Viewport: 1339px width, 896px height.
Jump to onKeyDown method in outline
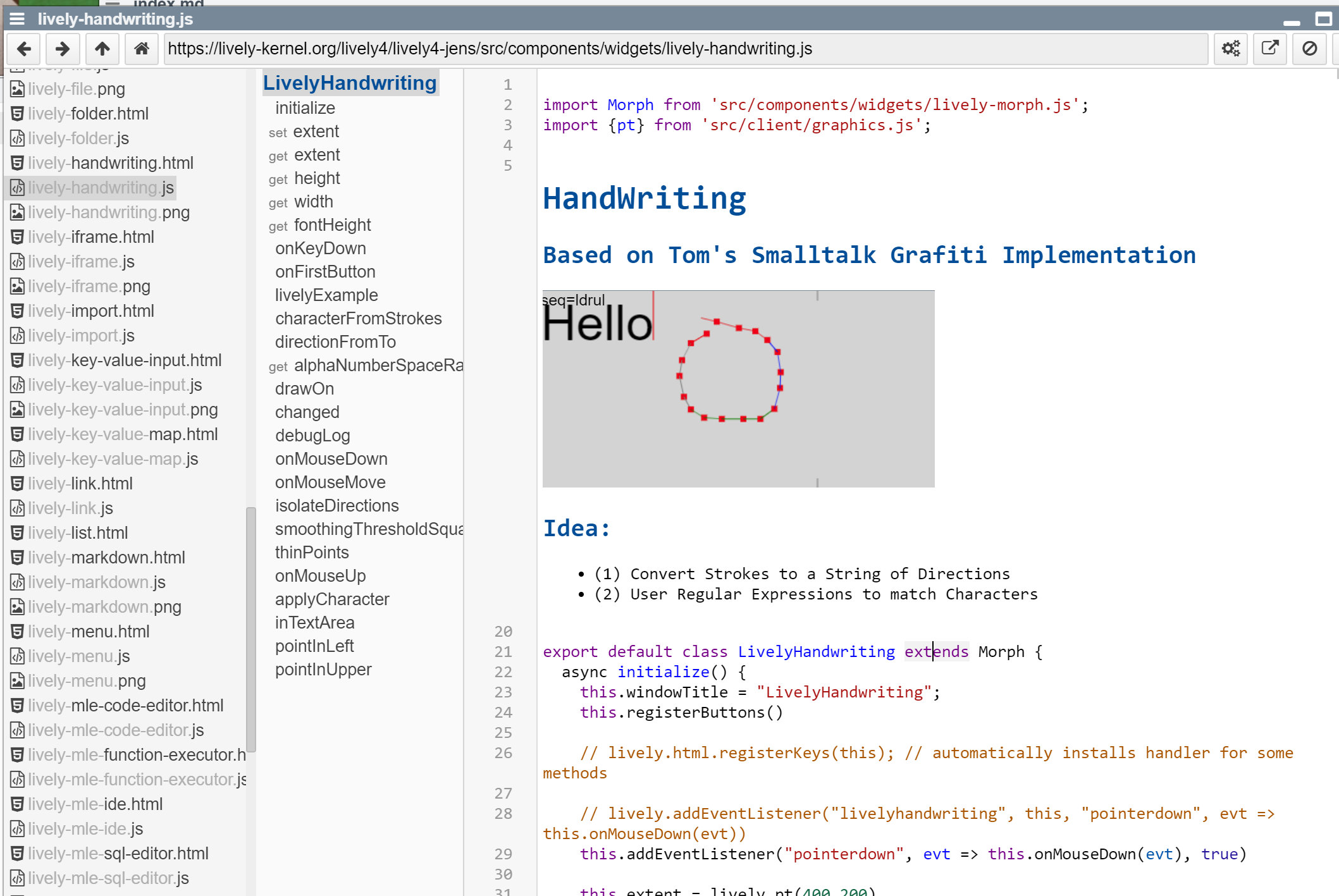click(320, 249)
